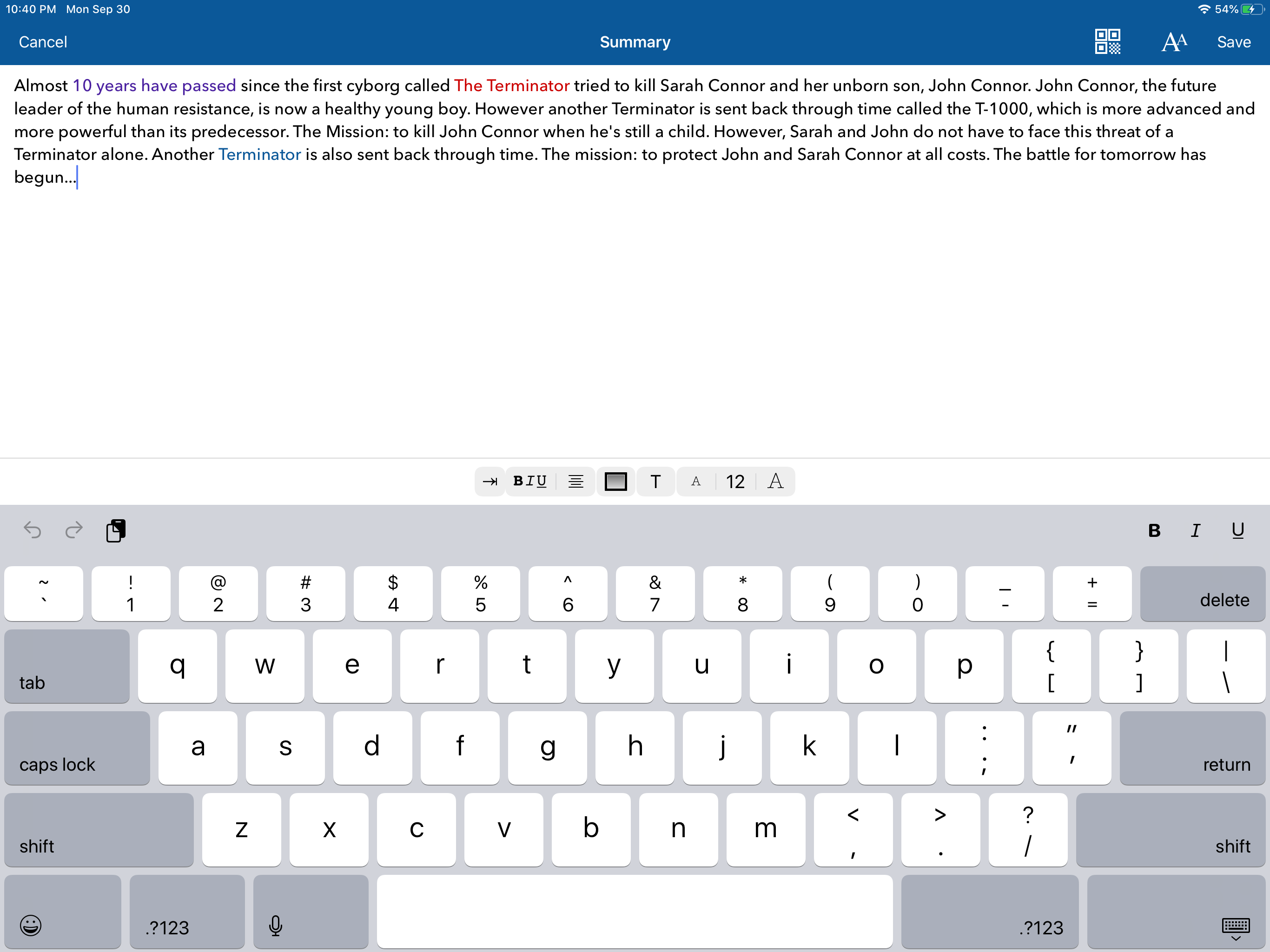Paste from the clipboard icon
1270x952 pixels.
click(x=115, y=530)
